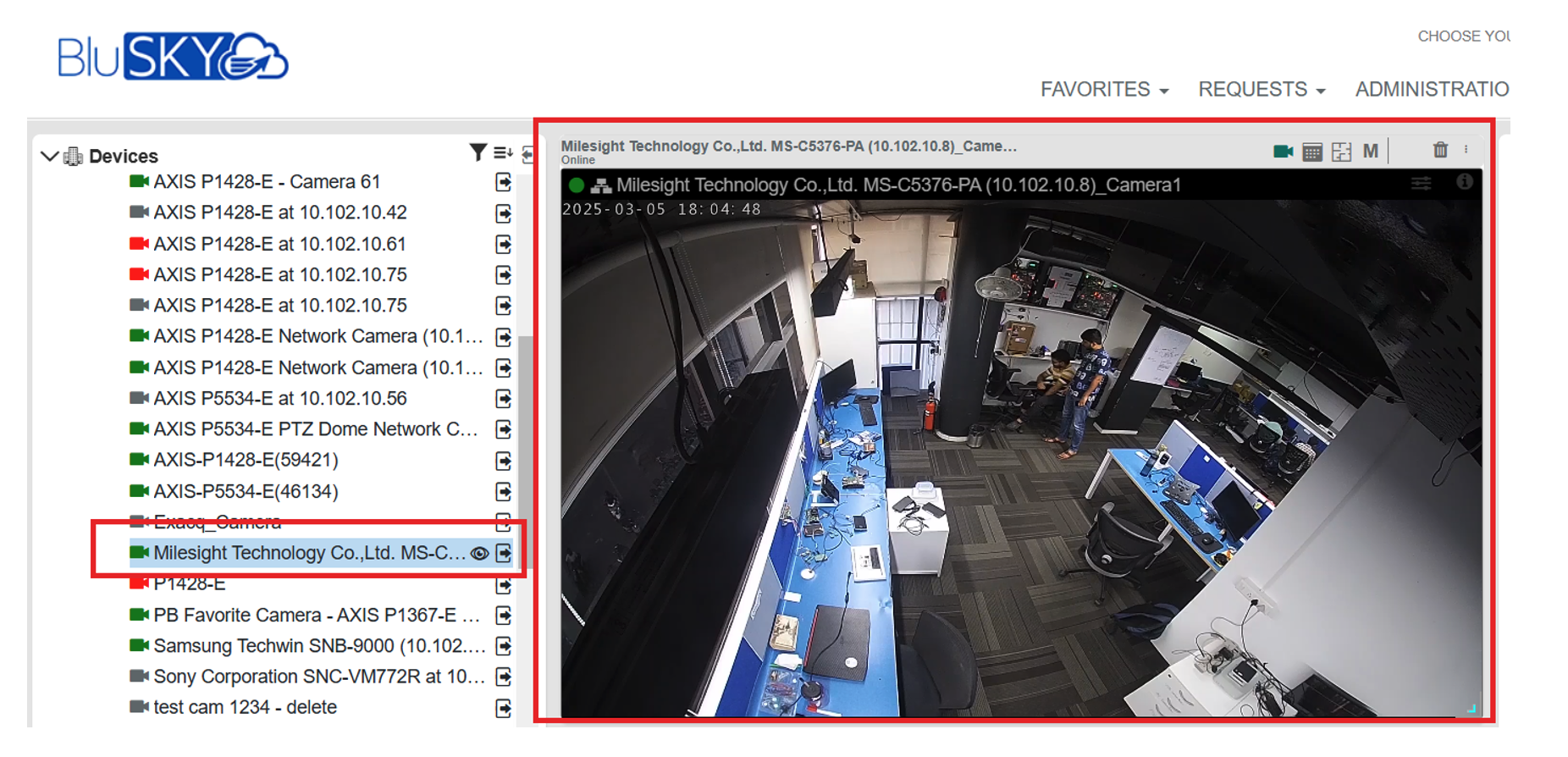
Task: Click send-to-view icon for AXIS P5534-E PTZ Dome
Action: (x=504, y=429)
